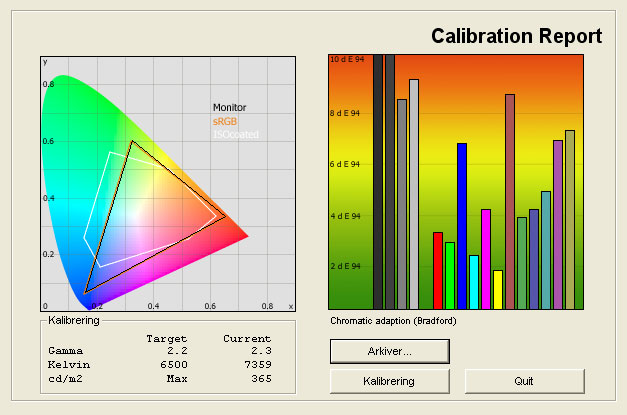627x415 pixels.
Task: Click the Calibration Report heading
Action: point(516,37)
